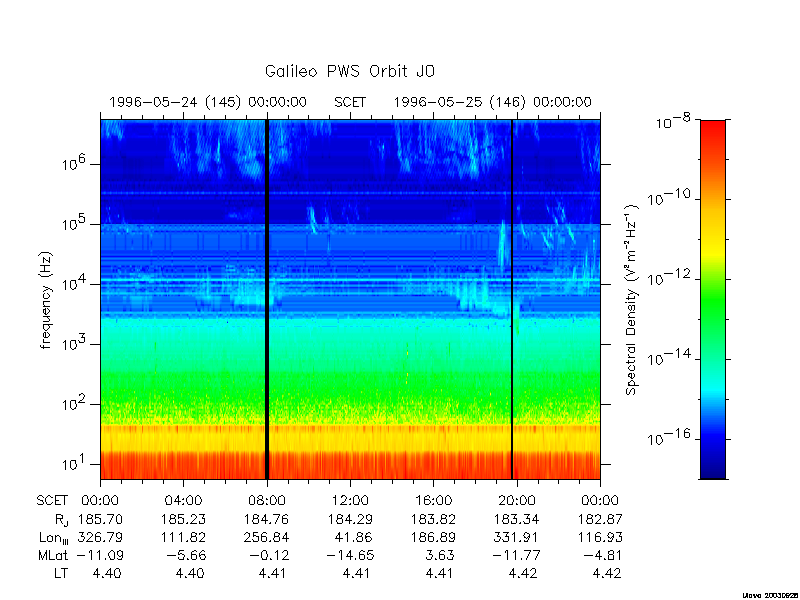The height and width of the screenshot is (600, 800).
Task: Click the SCET label above the spectrogram
Action: point(350,103)
